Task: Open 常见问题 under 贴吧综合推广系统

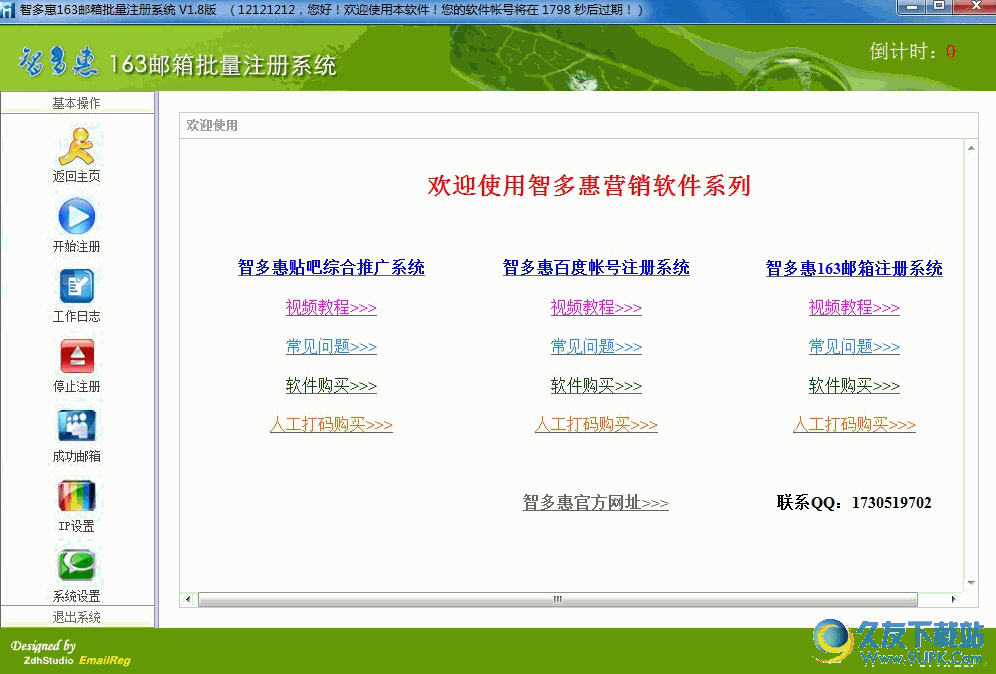Action: tap(331, 347)
